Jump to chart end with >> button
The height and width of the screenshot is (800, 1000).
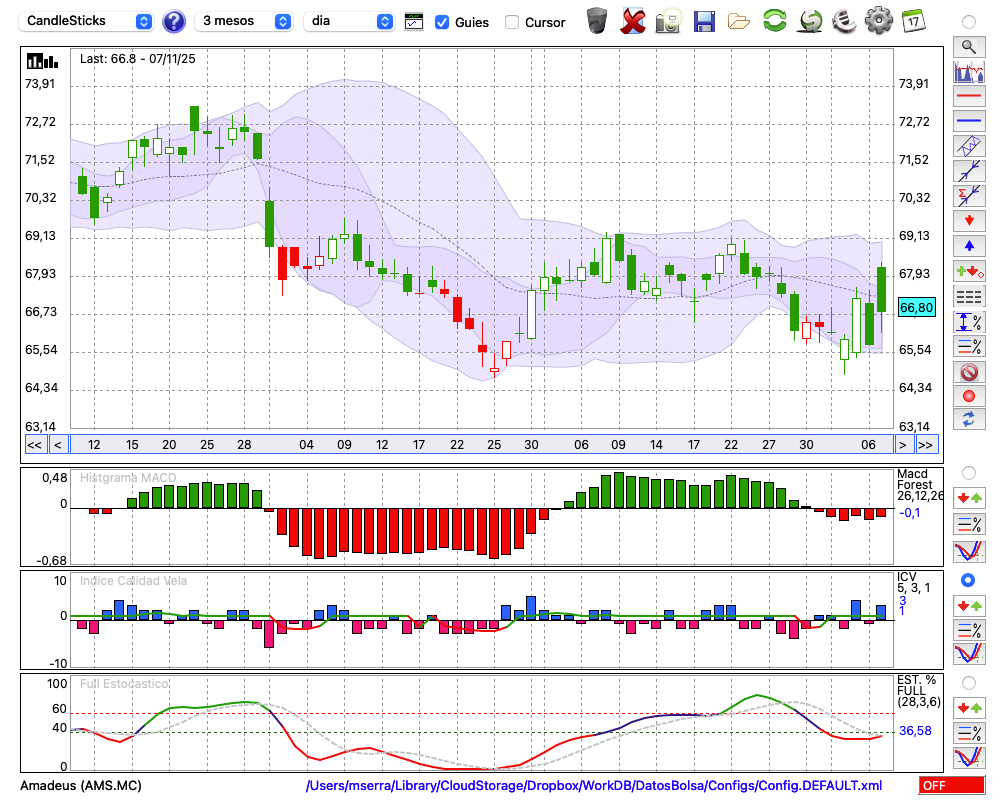tap(926, 445)
